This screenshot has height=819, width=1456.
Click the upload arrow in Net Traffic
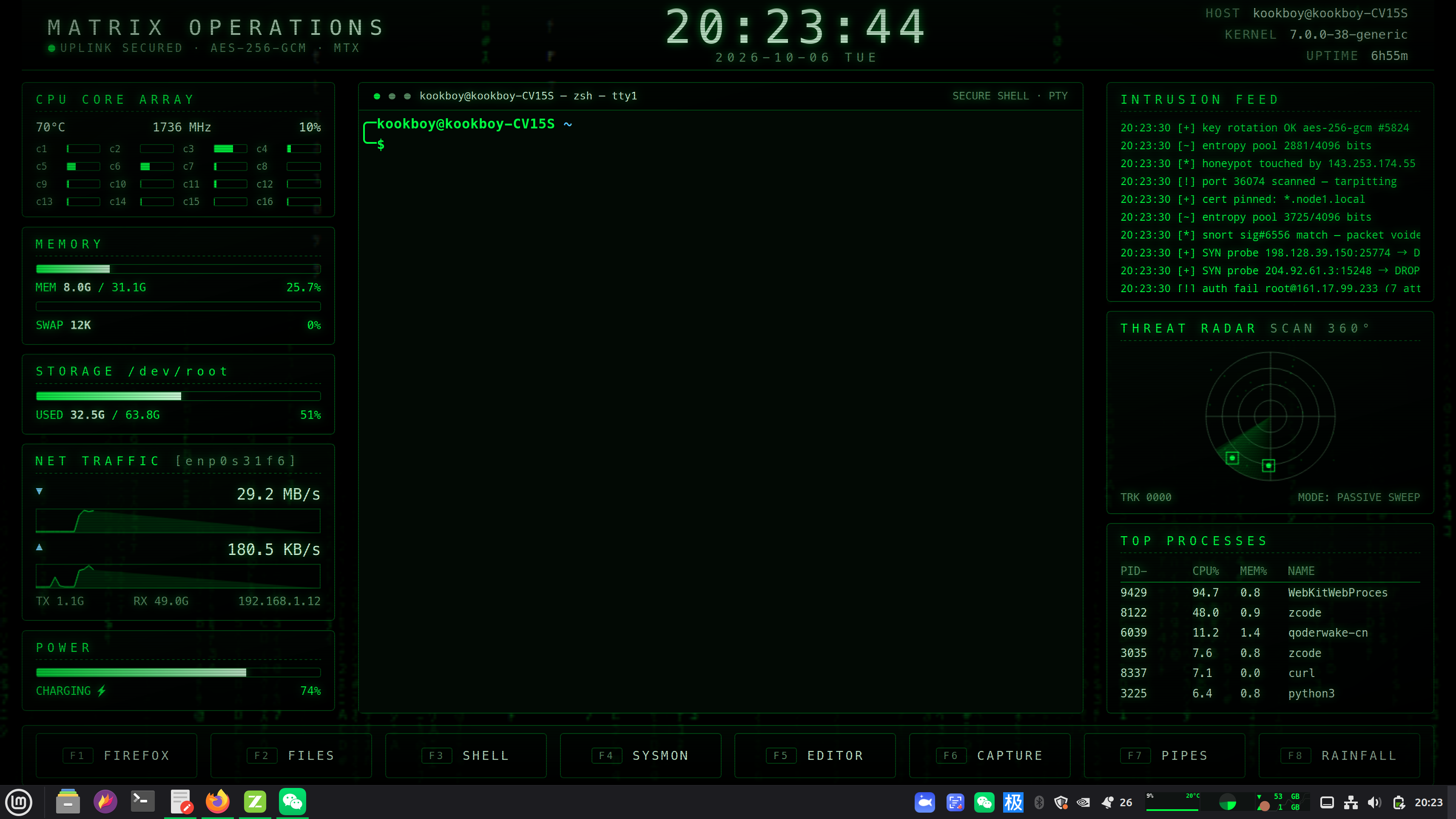click(39, 547)
